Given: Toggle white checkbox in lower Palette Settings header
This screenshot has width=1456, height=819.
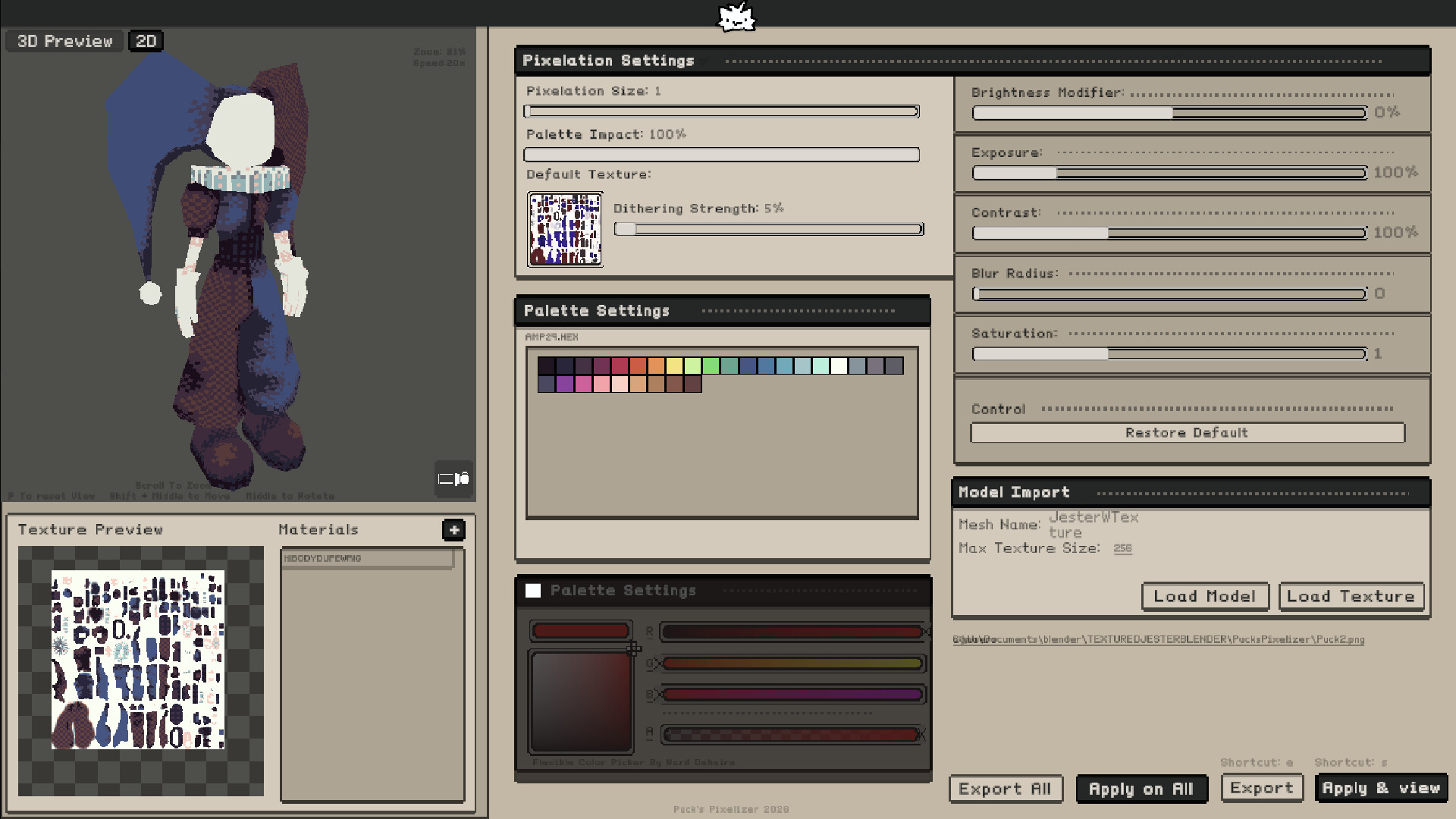Looking at the screenshot, I should pos(533,591).
